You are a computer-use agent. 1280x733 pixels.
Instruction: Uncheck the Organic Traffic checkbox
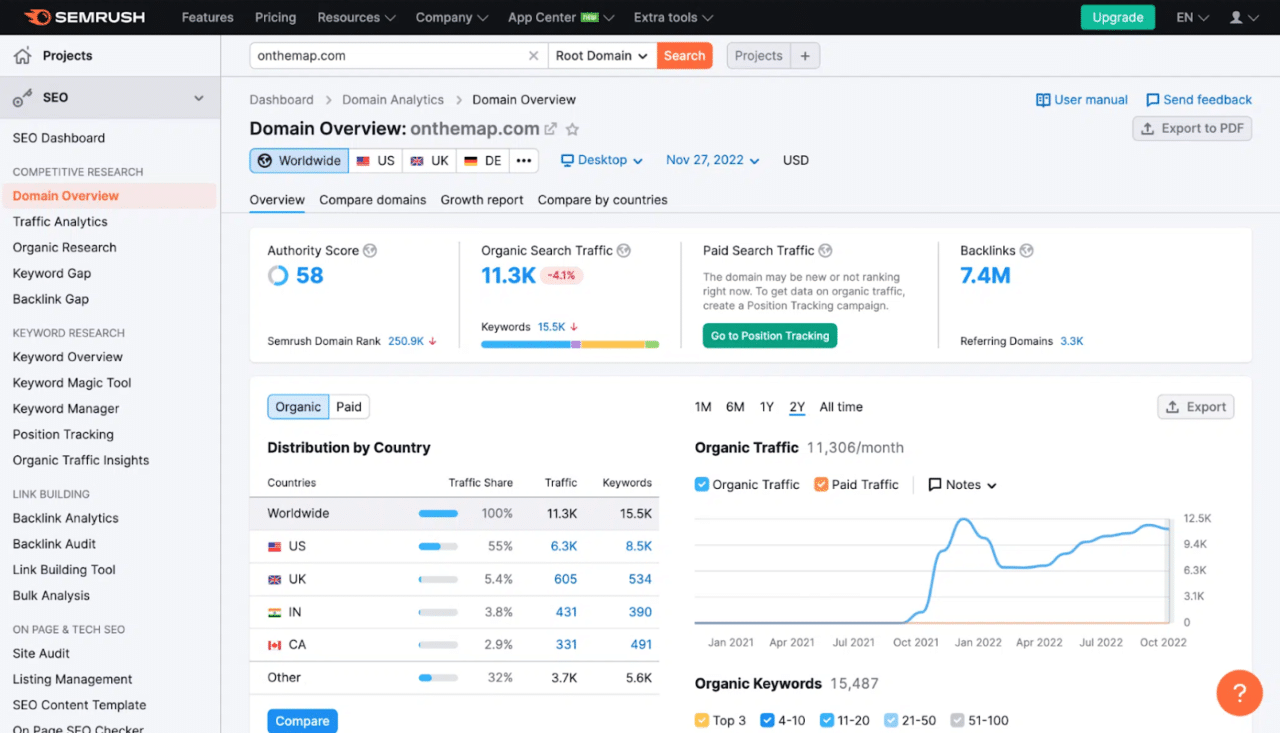702,485
